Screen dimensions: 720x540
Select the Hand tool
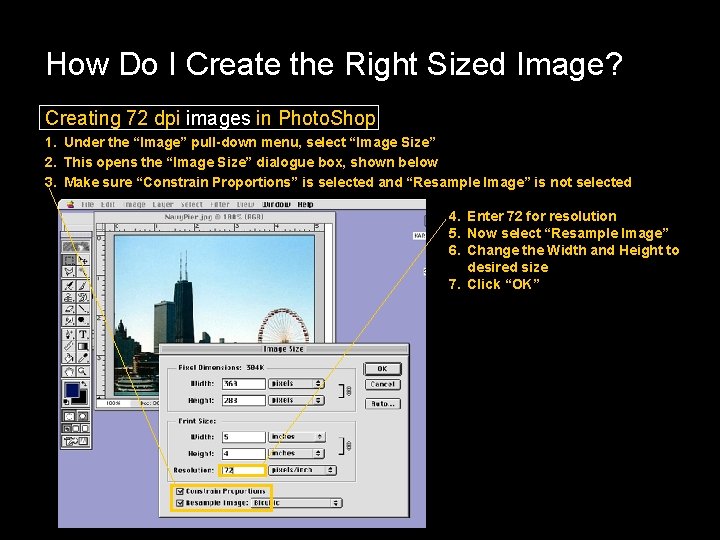(x=69, y=371)
